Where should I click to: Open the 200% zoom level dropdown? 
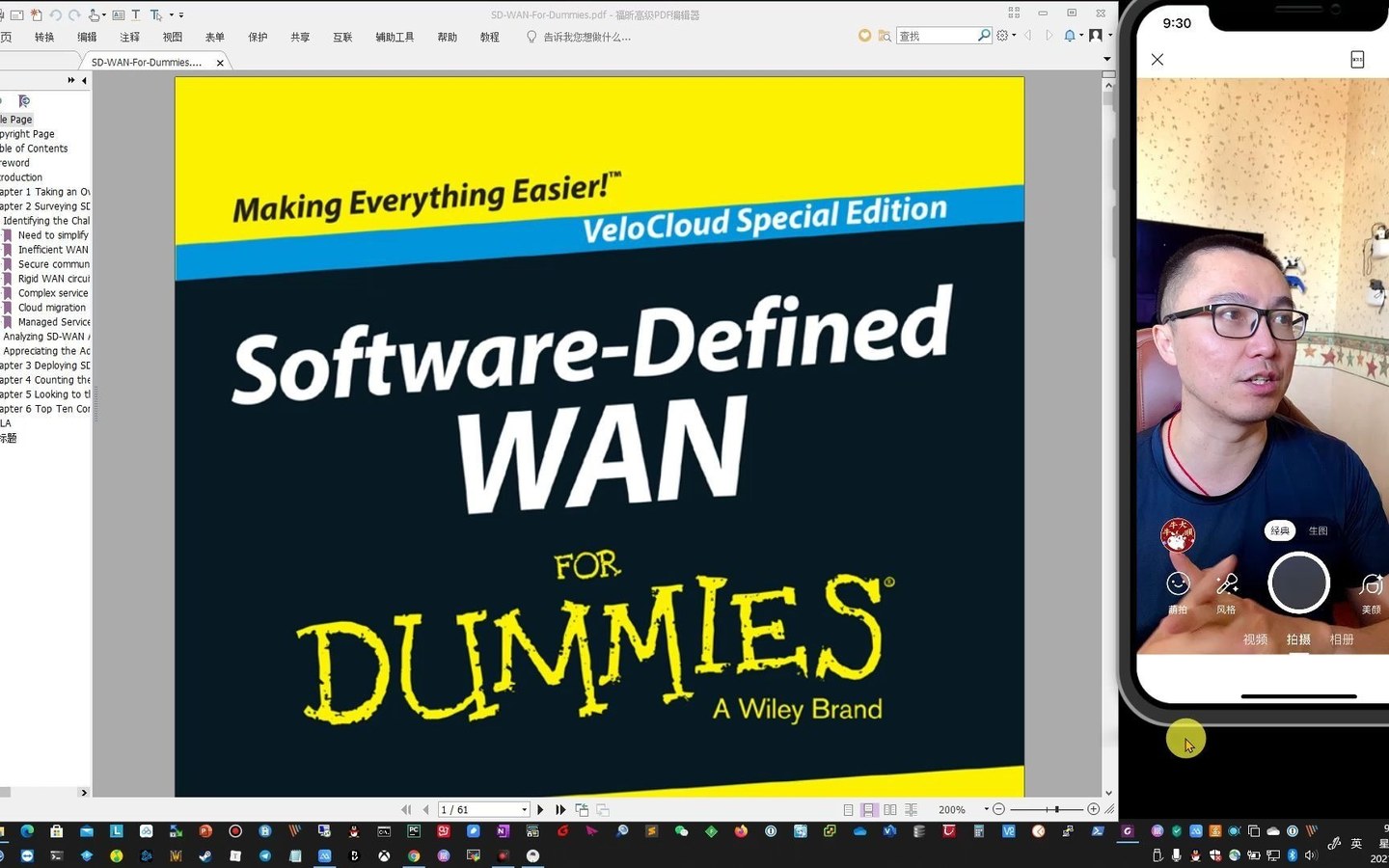pos(986,809)
